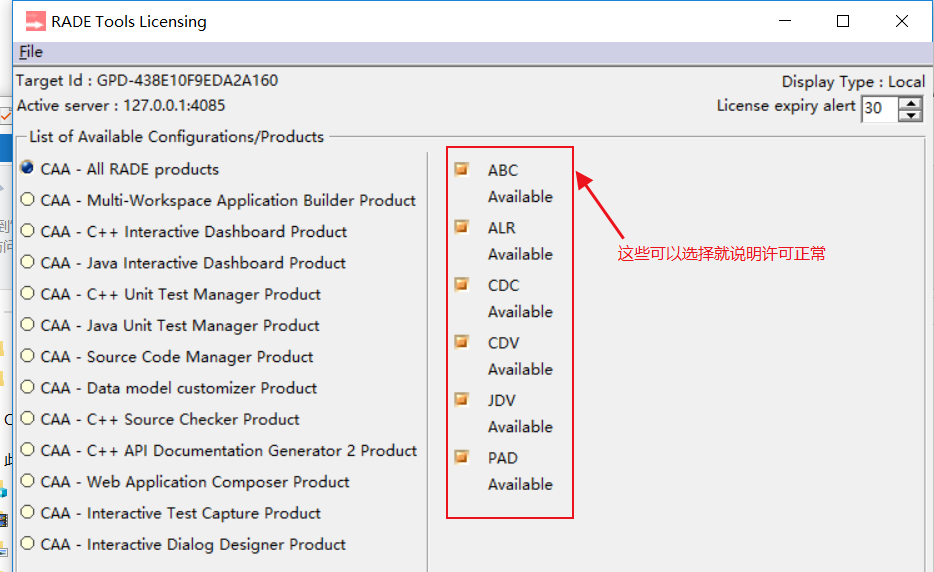This screenshot has width=934, height=572.
Task: Select CAA - All RADE products radio button
Action: (27, 169)
